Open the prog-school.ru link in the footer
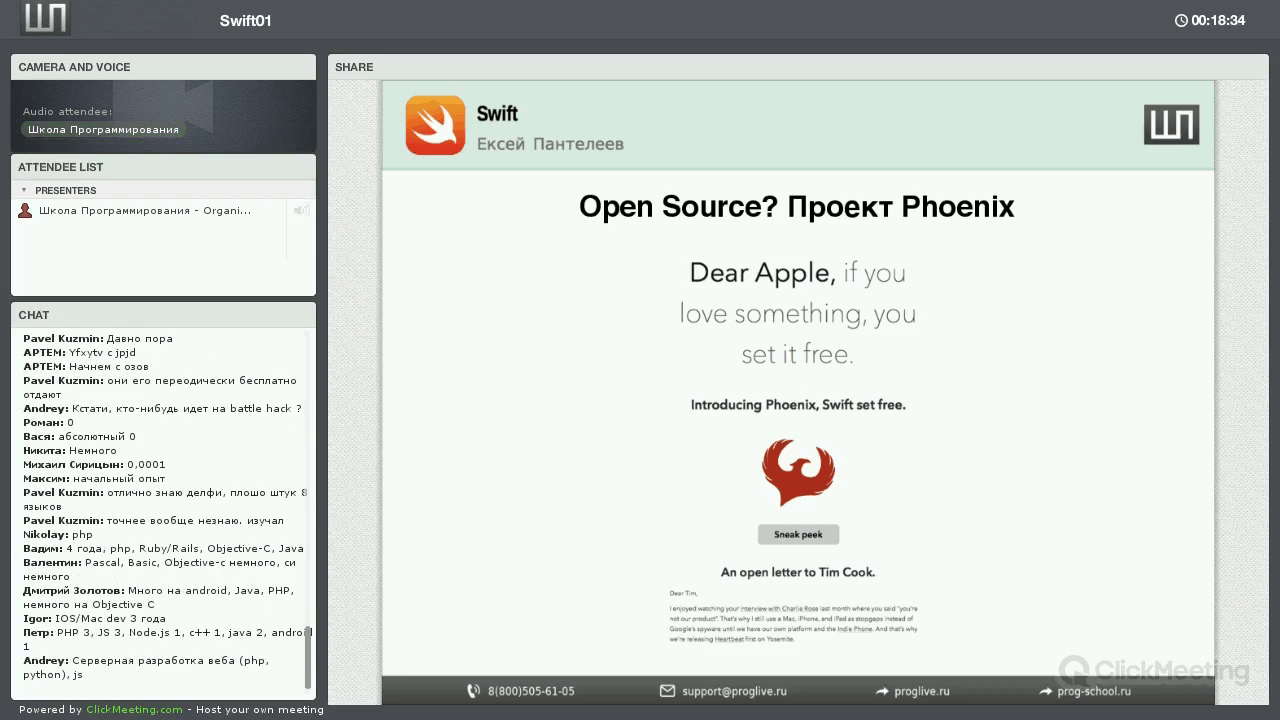The width and height of the screenshot is (1280, 720). coord(1094,691)
